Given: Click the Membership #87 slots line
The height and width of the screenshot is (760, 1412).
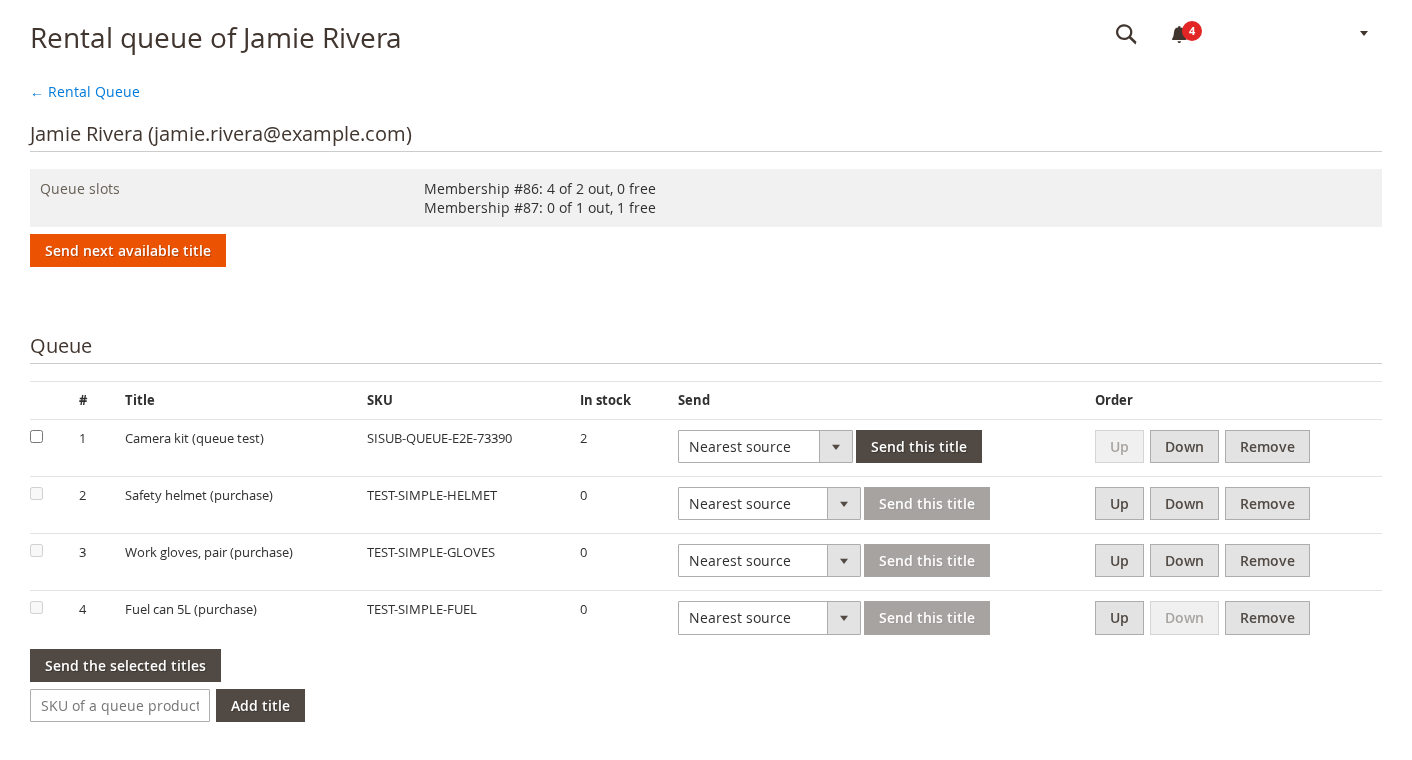Looking at the screenshot, I should pyautogui.click(x=540, y=208).
